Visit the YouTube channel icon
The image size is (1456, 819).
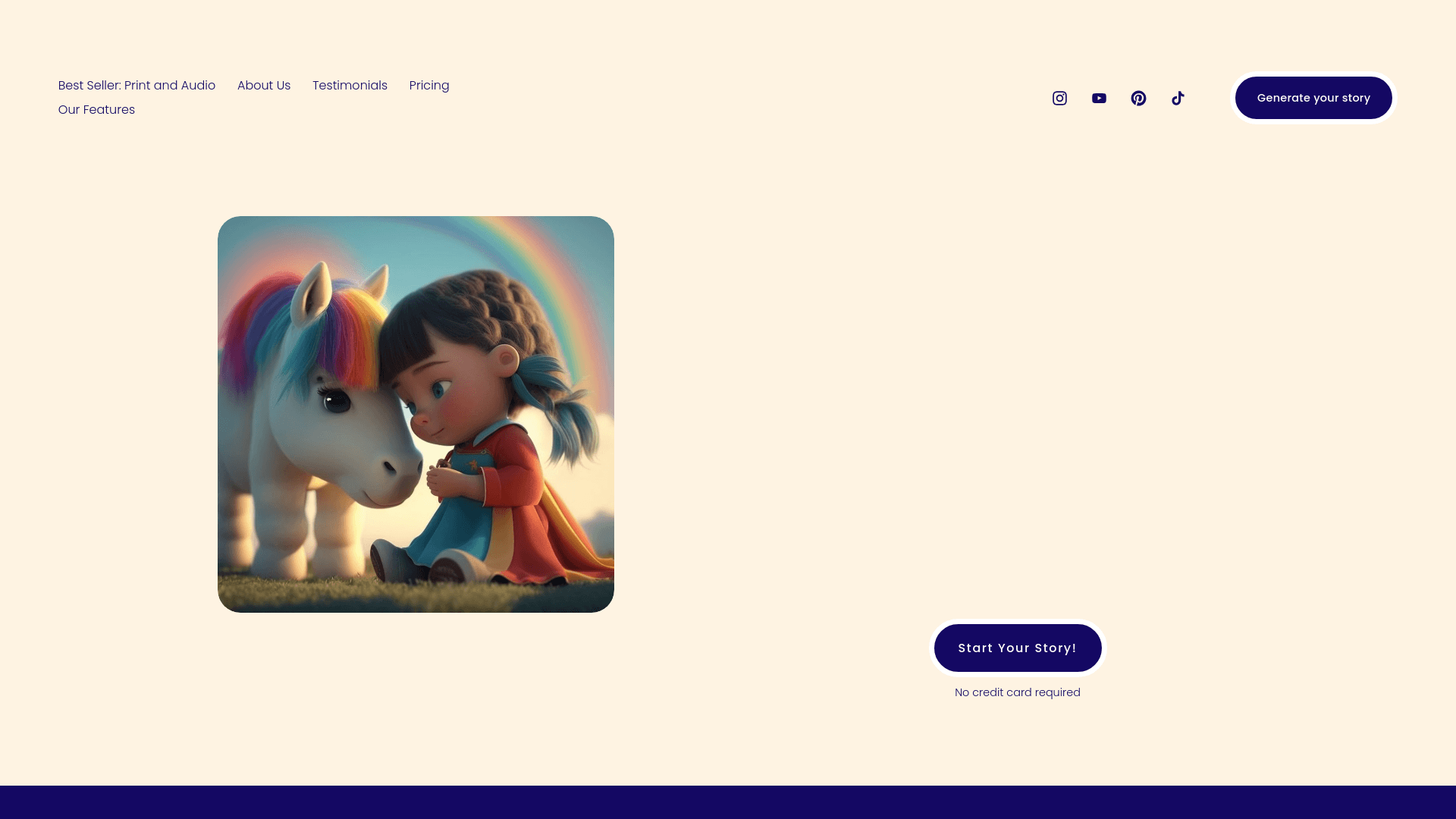(1099, 98)
